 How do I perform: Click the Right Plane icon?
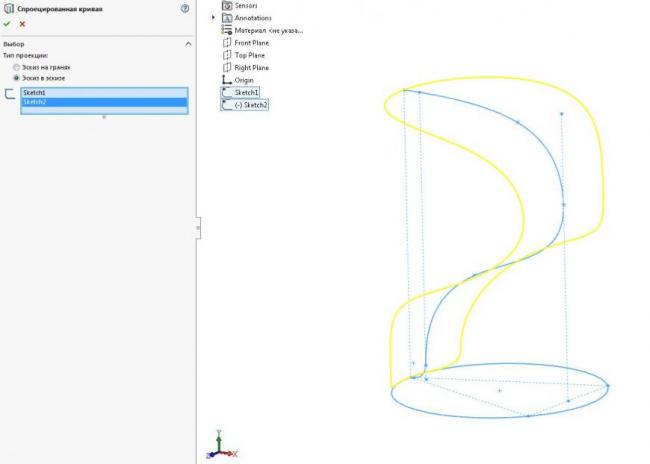[227, 68]
